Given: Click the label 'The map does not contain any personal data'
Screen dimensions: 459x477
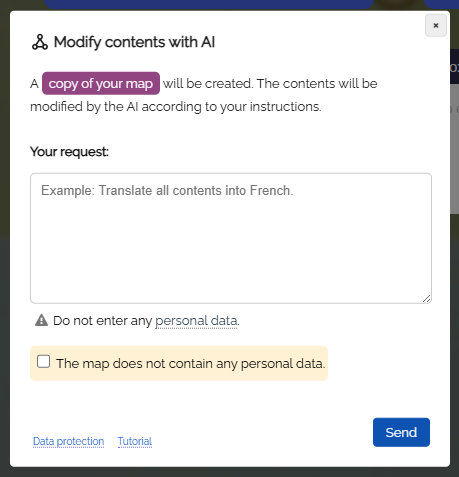Looking at the screenshot, I should pyautogui.click(x=191, y=363).
